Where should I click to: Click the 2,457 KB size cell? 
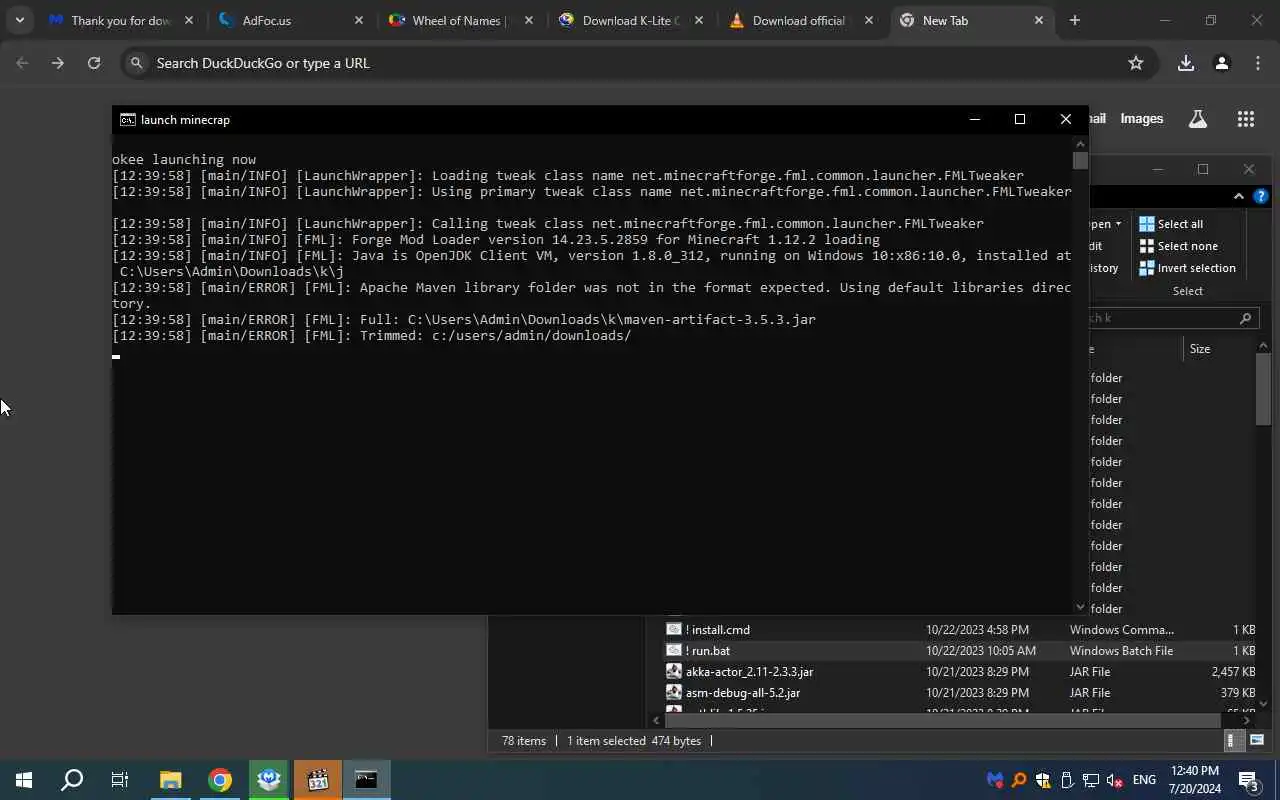coord(1233,672)
